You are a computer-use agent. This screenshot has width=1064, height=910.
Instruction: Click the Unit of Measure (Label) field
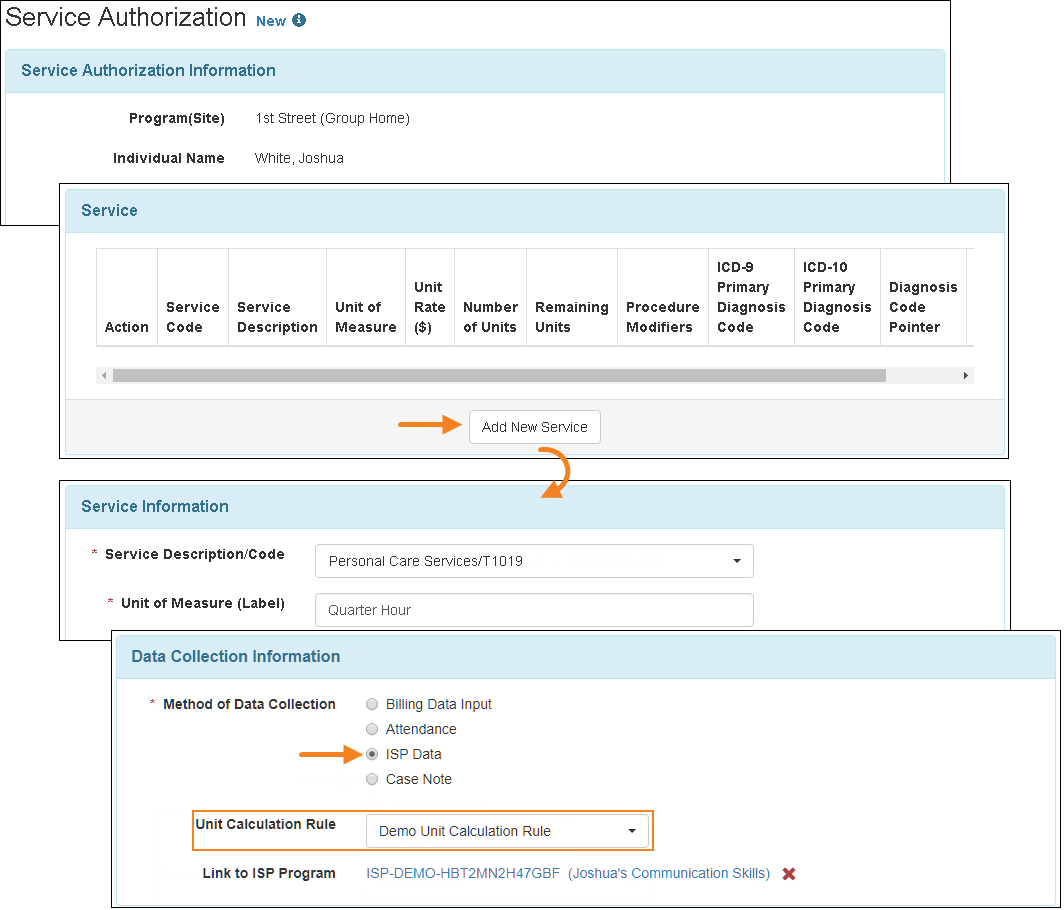tap(534, 610)
